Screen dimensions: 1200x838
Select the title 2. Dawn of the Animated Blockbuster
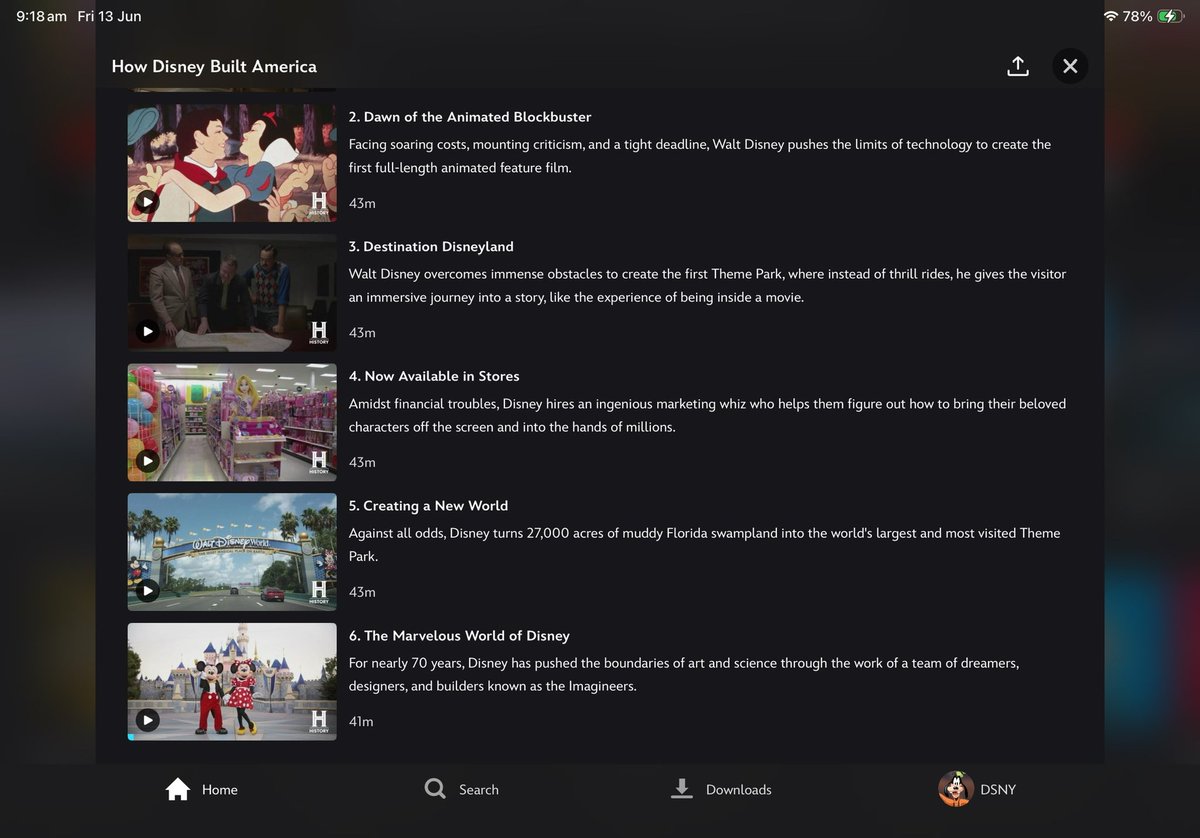click(x=470, y=117)
